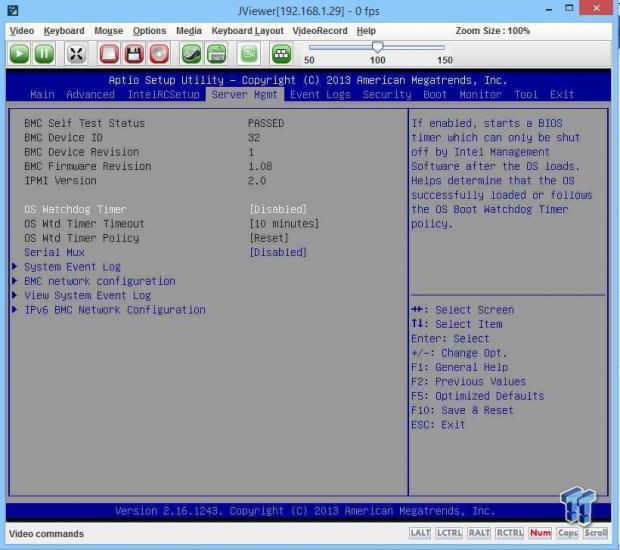Select the Exit tab
Image resolution: width=620 pixels, height=550 pixels.
click(562, 95)
